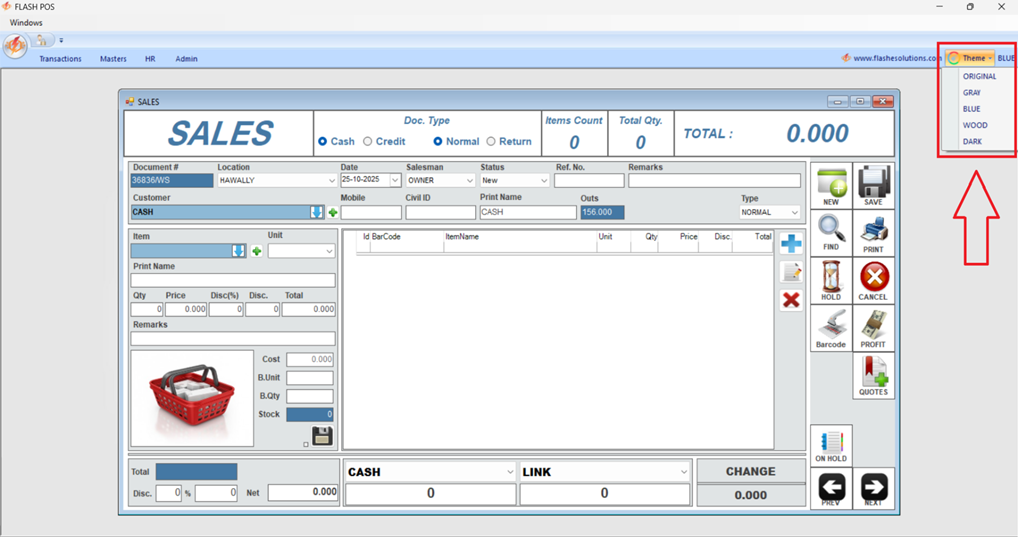1018x537 pixels.
Task: Open the Transactions menu
Action: 60,59
